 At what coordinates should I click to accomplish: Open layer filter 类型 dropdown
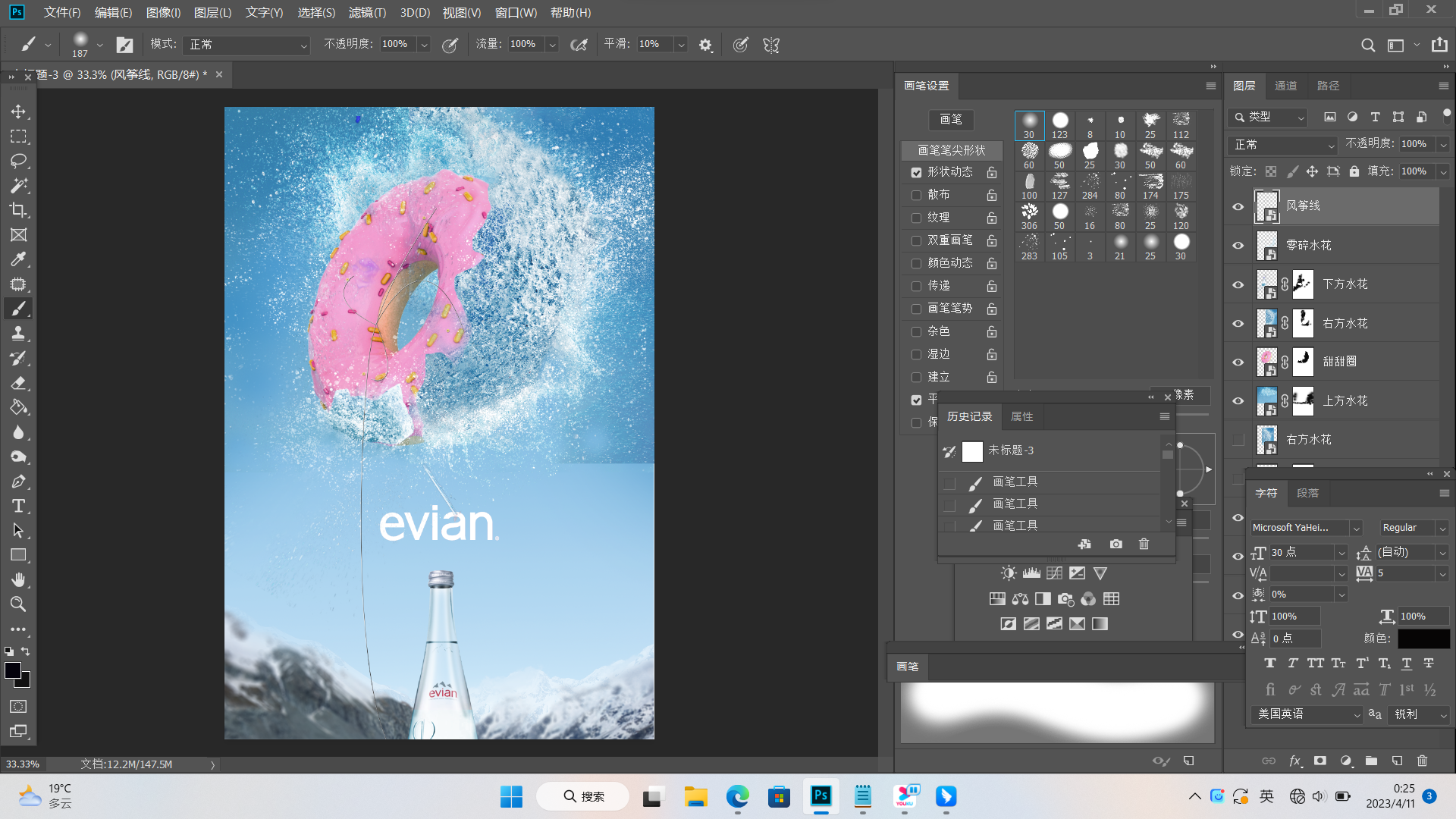point(1268,118)
